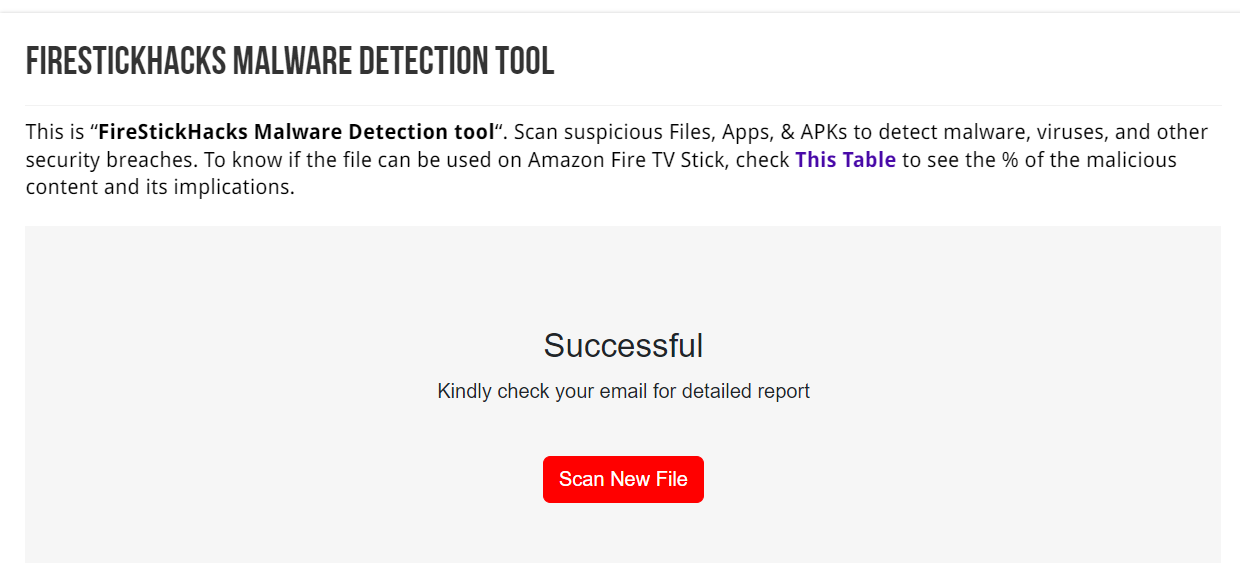The height and width of the screenshot is (581, 1240).
Task: Click empty gray area above the Successful message
Action: coord(623,275)
